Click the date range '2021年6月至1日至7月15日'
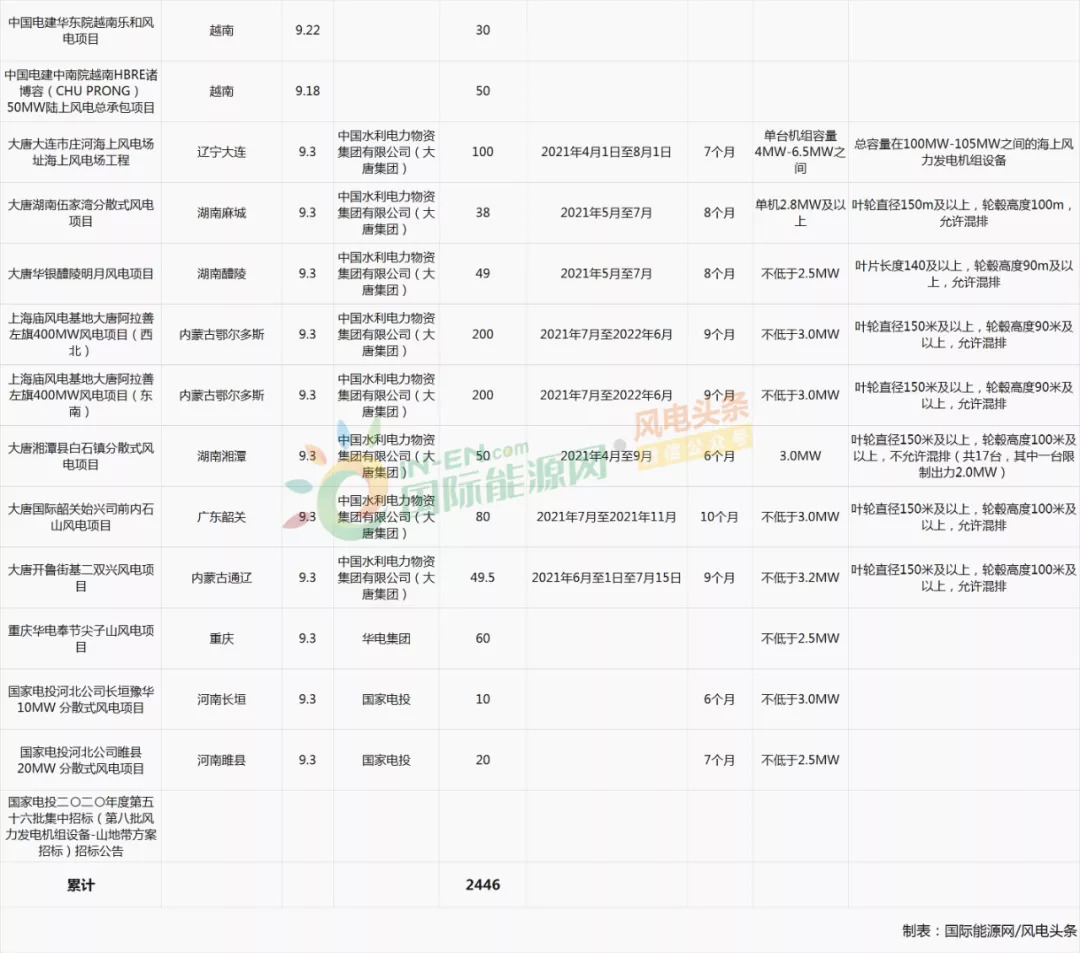The image size is (1080, 953). tap(606, 578)
